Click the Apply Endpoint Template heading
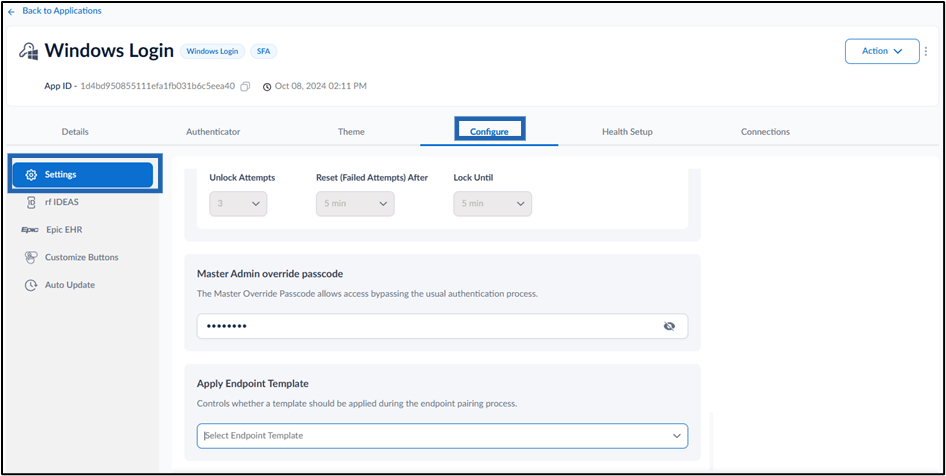946x476 pixels. (253, 383)
